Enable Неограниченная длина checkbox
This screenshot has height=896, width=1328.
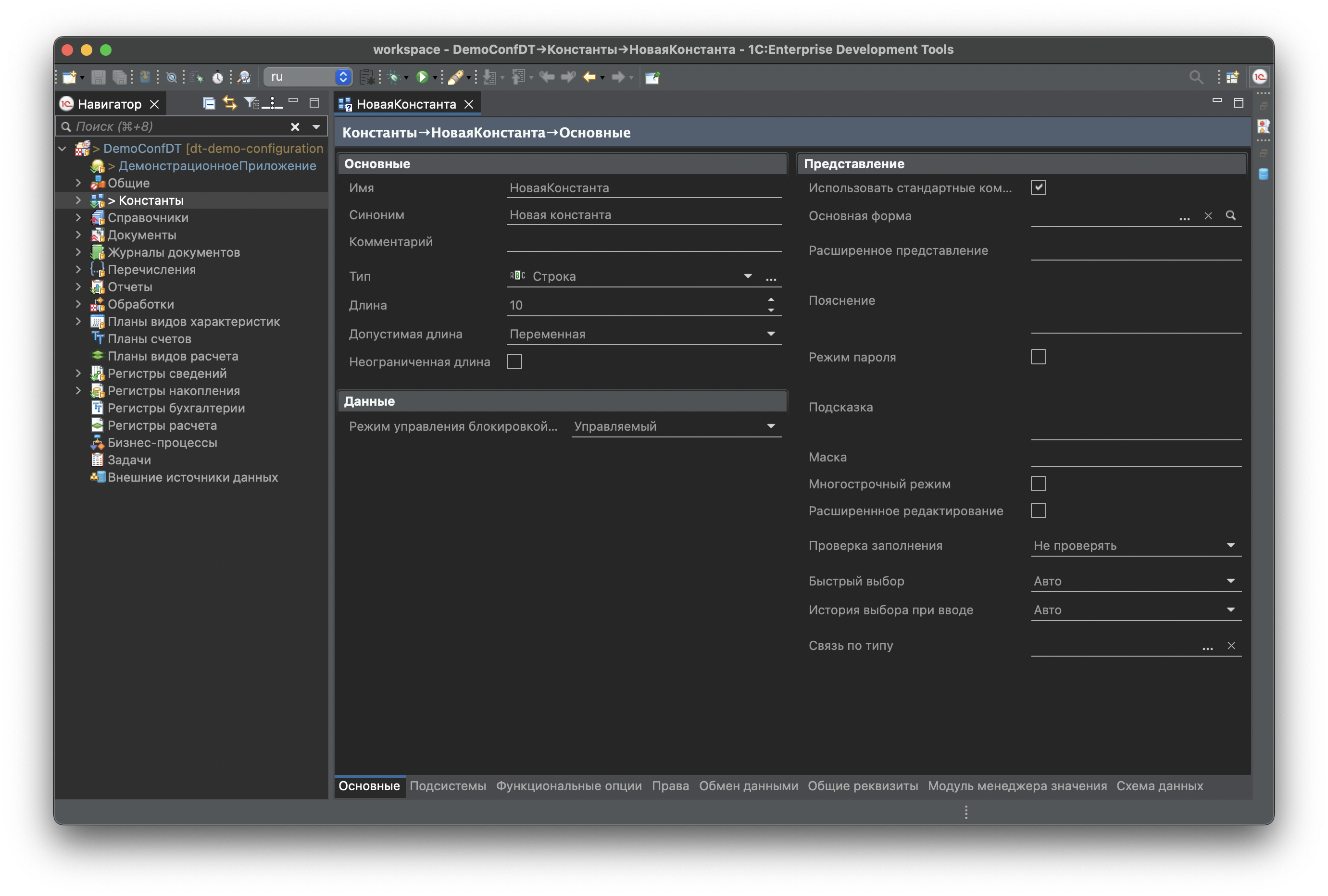click(514, 361)
